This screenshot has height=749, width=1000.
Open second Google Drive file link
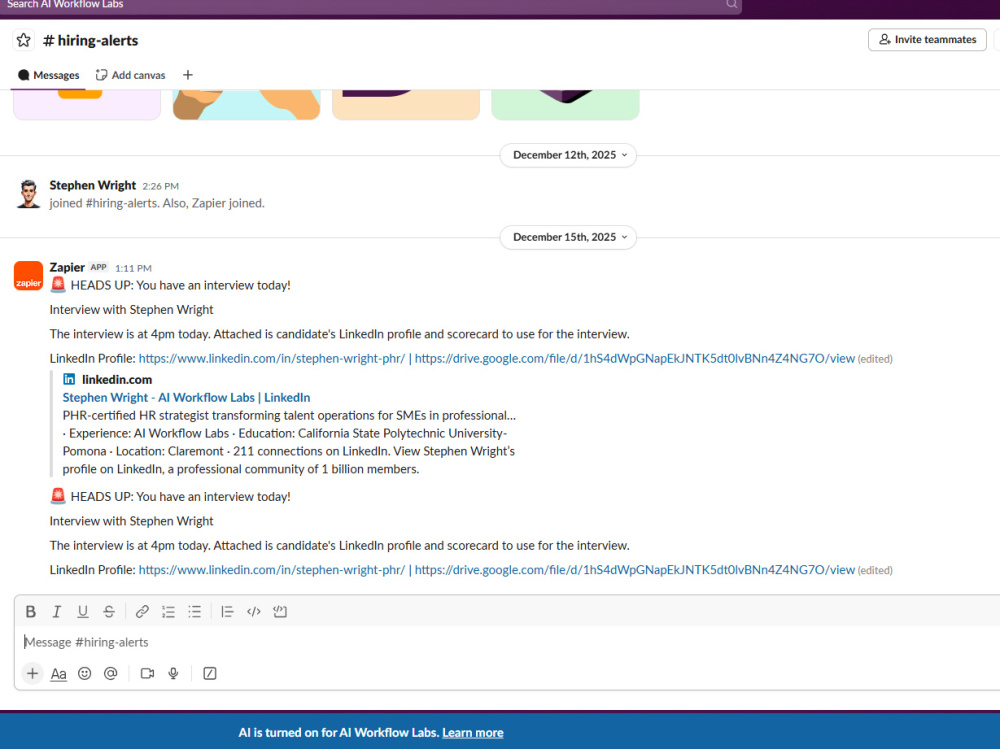(635, 570)
